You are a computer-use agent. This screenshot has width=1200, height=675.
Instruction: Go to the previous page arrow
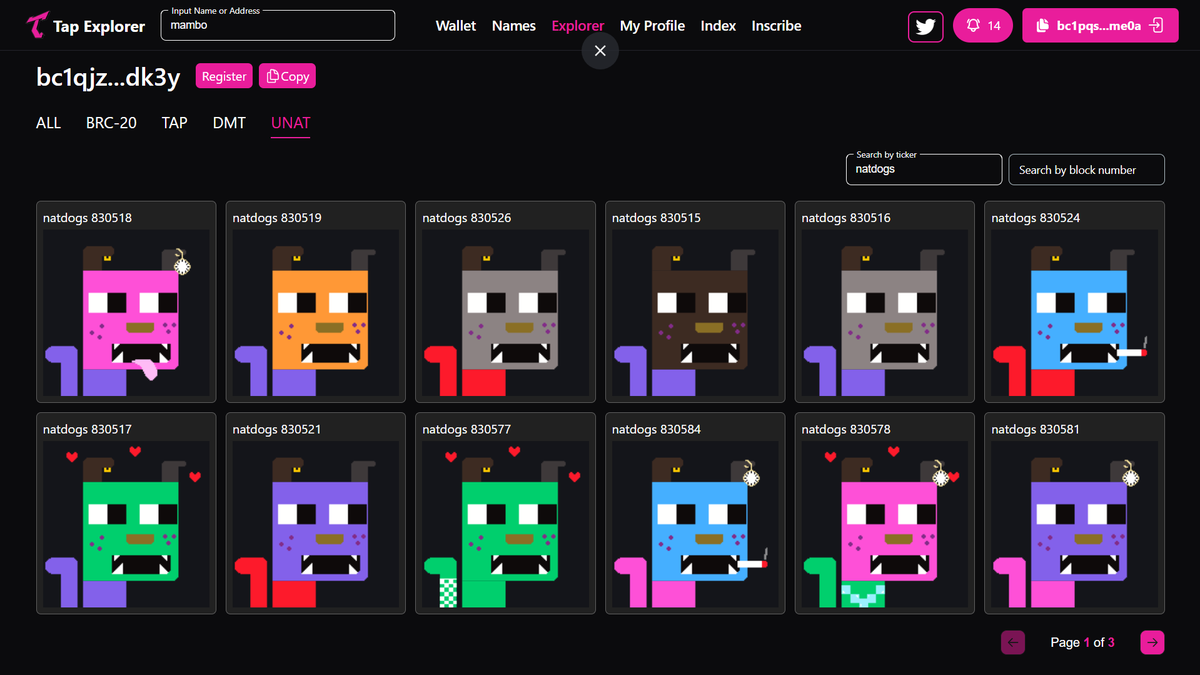click(1013, 642)
